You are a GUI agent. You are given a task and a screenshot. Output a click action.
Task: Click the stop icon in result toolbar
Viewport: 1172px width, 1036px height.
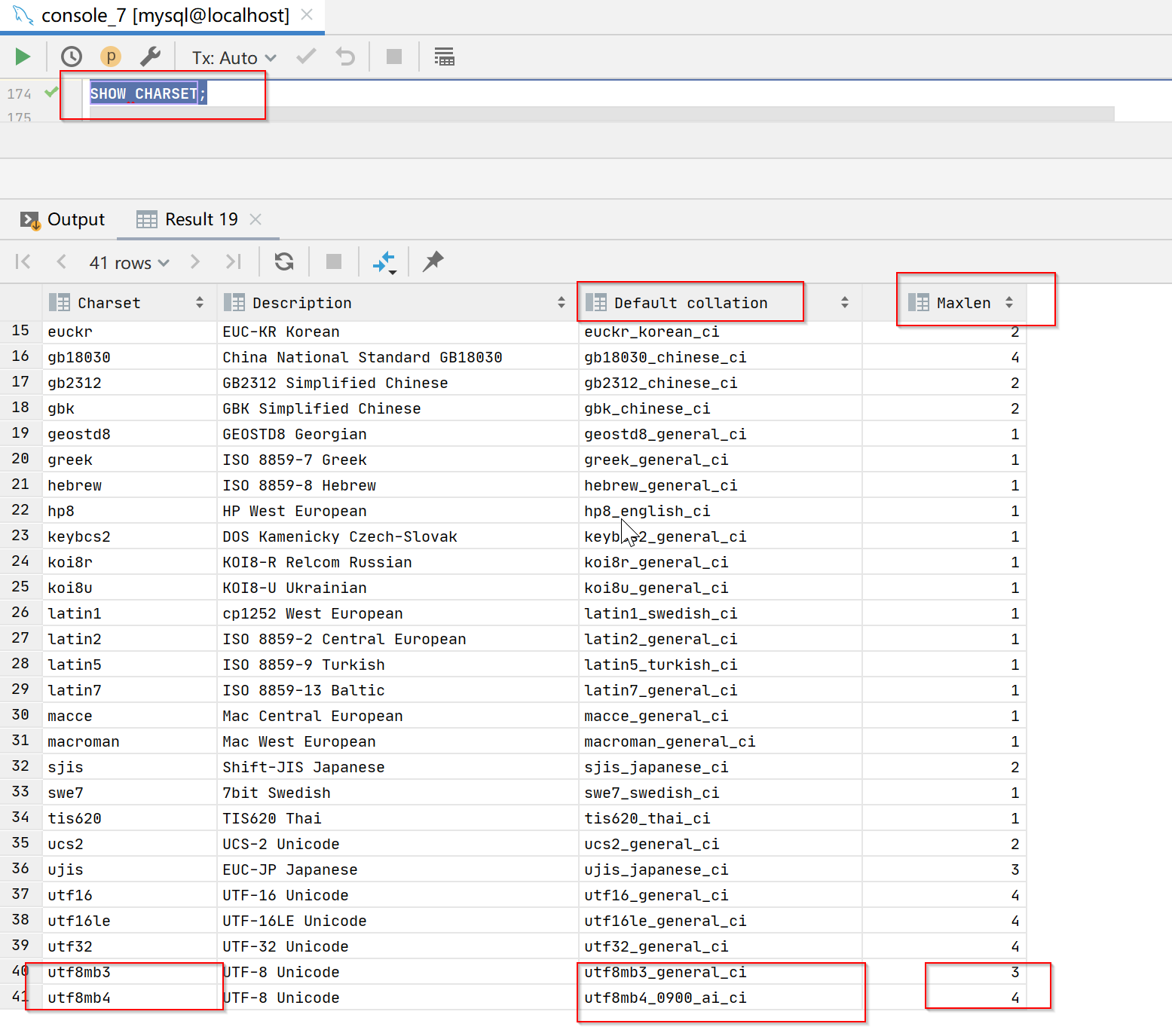point(334,261)
